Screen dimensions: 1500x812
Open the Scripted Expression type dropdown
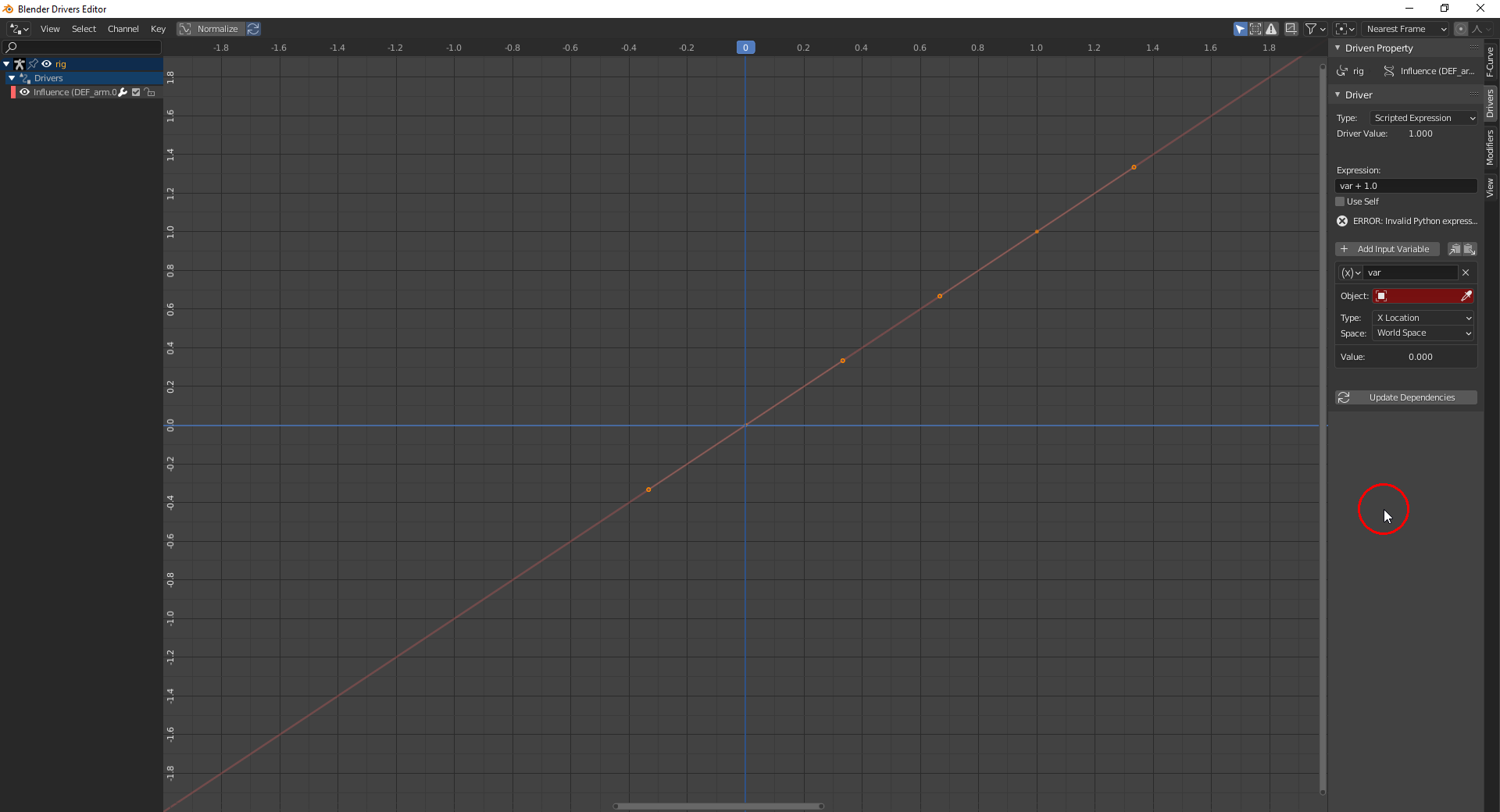point(1423,117)
